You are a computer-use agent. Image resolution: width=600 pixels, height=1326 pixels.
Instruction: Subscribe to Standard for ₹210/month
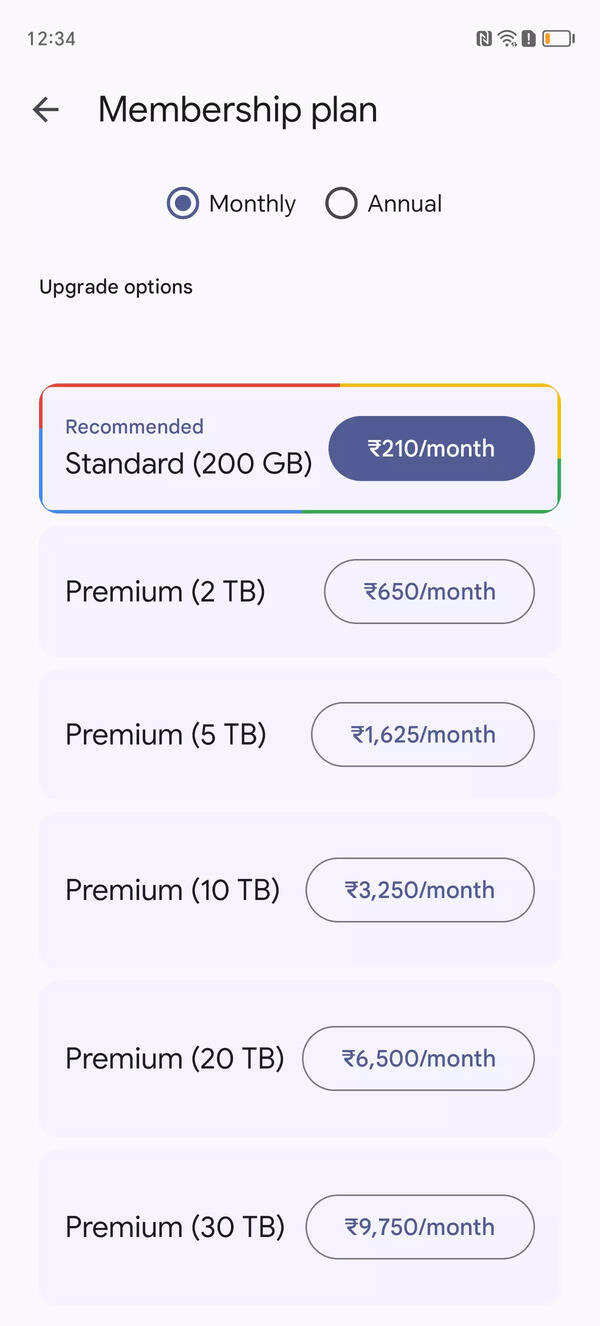point(431,449)
